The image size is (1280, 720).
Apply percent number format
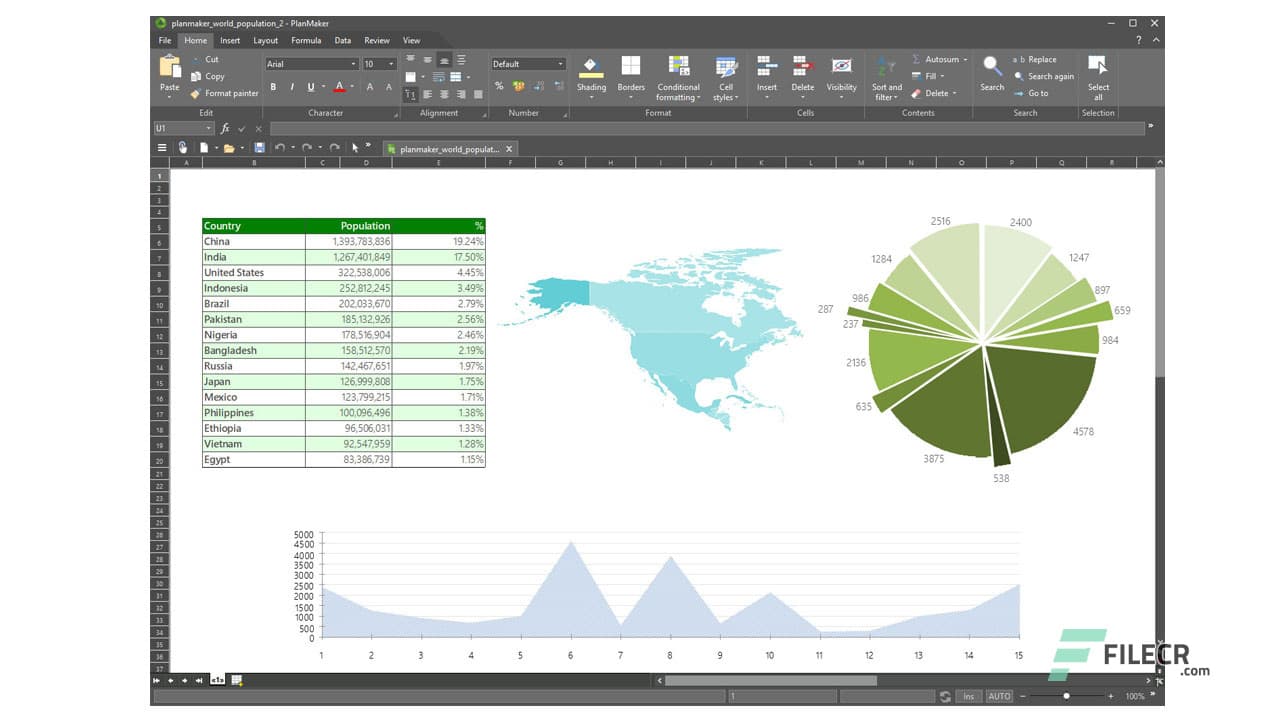(499, 87)
